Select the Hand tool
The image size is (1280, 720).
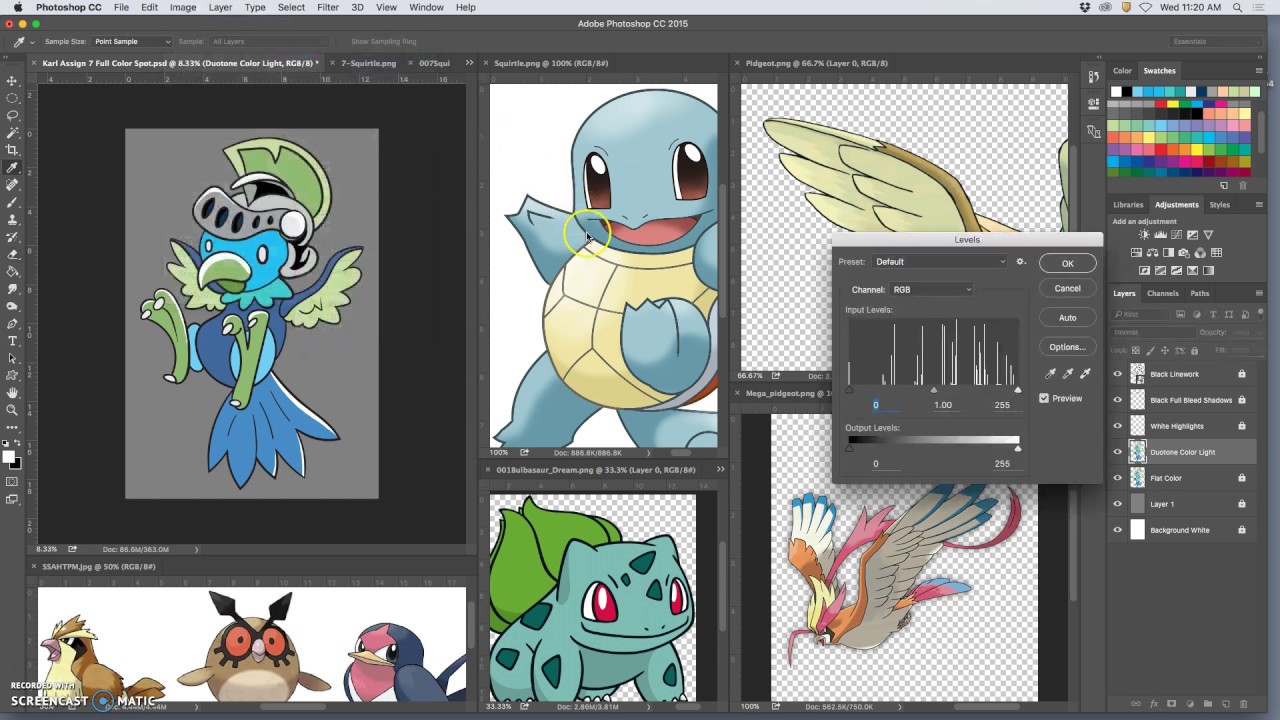coord(12,393)
